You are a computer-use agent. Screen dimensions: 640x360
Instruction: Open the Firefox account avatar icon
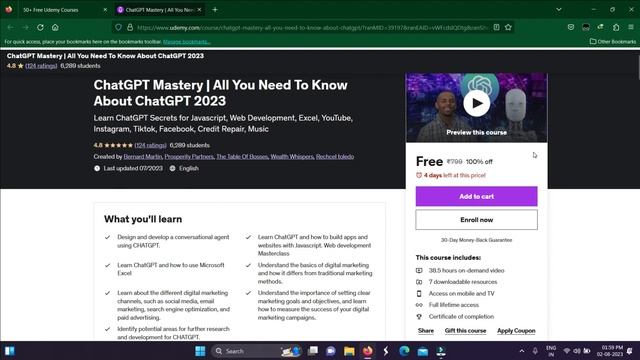[x=586, y=27]
